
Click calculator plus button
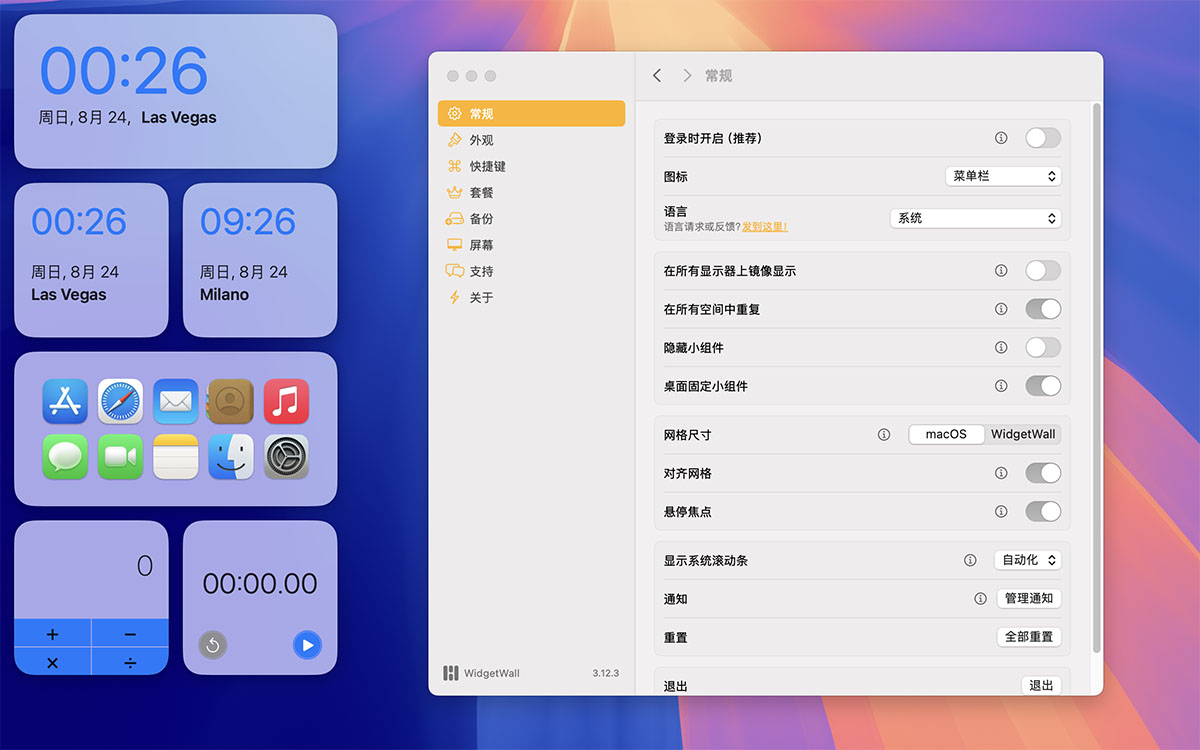tap(53, 634)
